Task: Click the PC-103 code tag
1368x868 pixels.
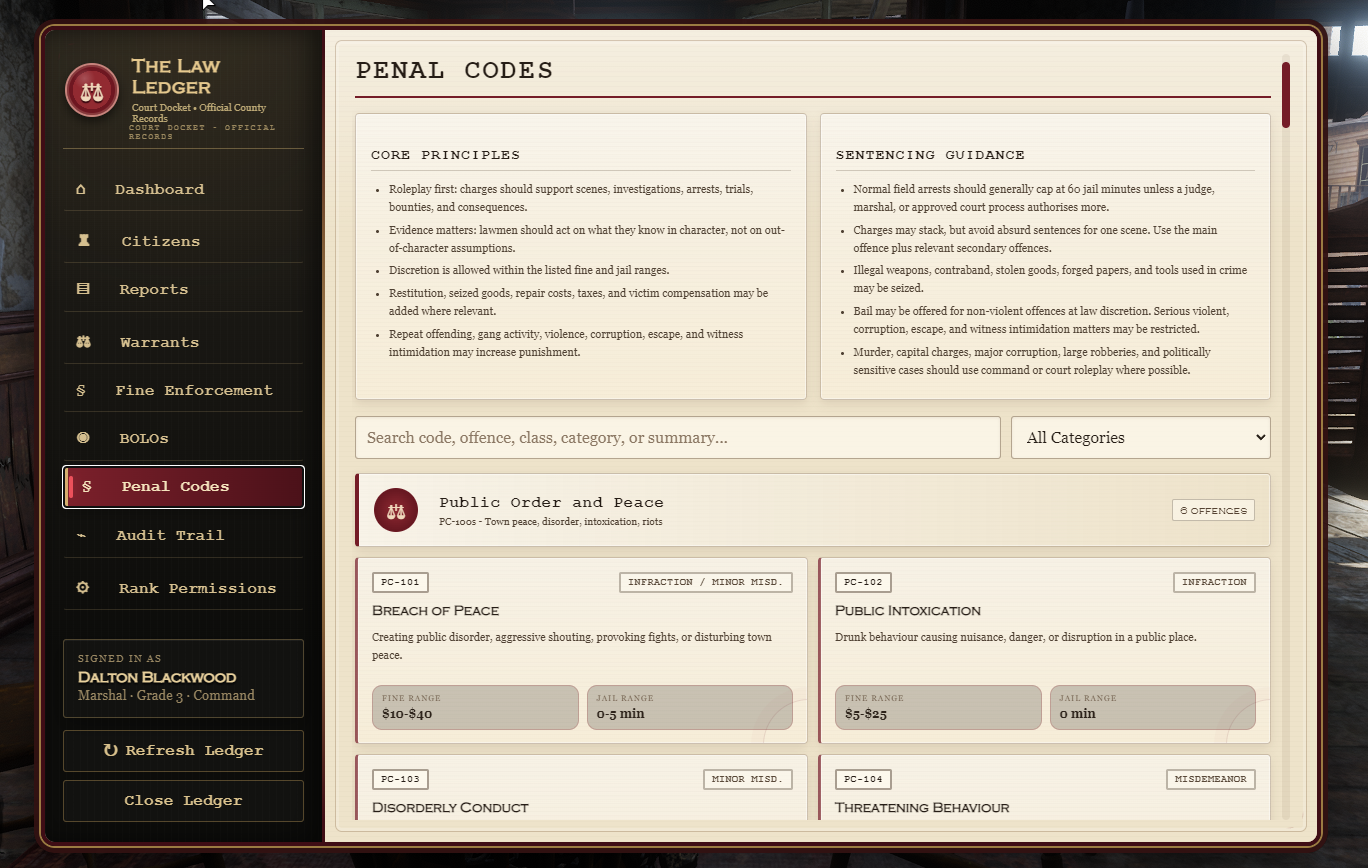Action: pyautogui.click(x=400, y=779)
